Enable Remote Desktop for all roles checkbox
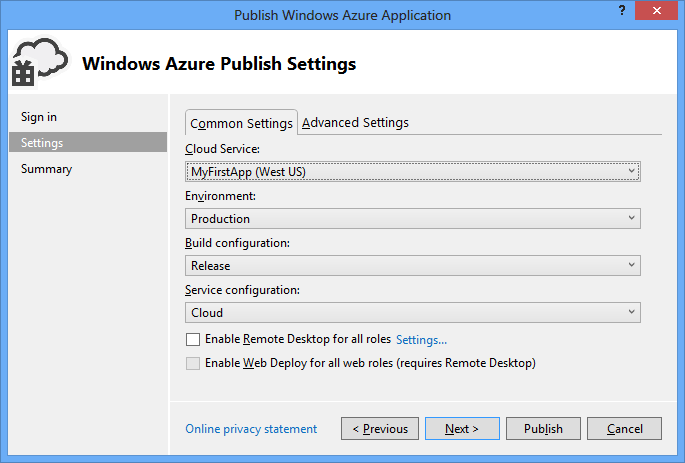 [193, 340]
